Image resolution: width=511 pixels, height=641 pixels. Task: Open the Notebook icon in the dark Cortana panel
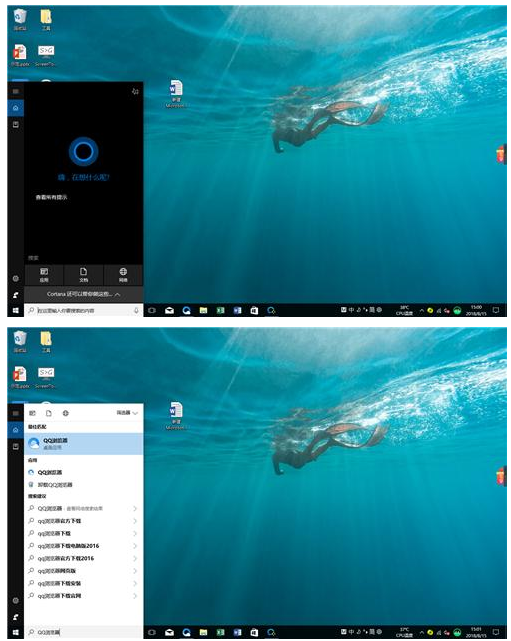pos(16,124)
